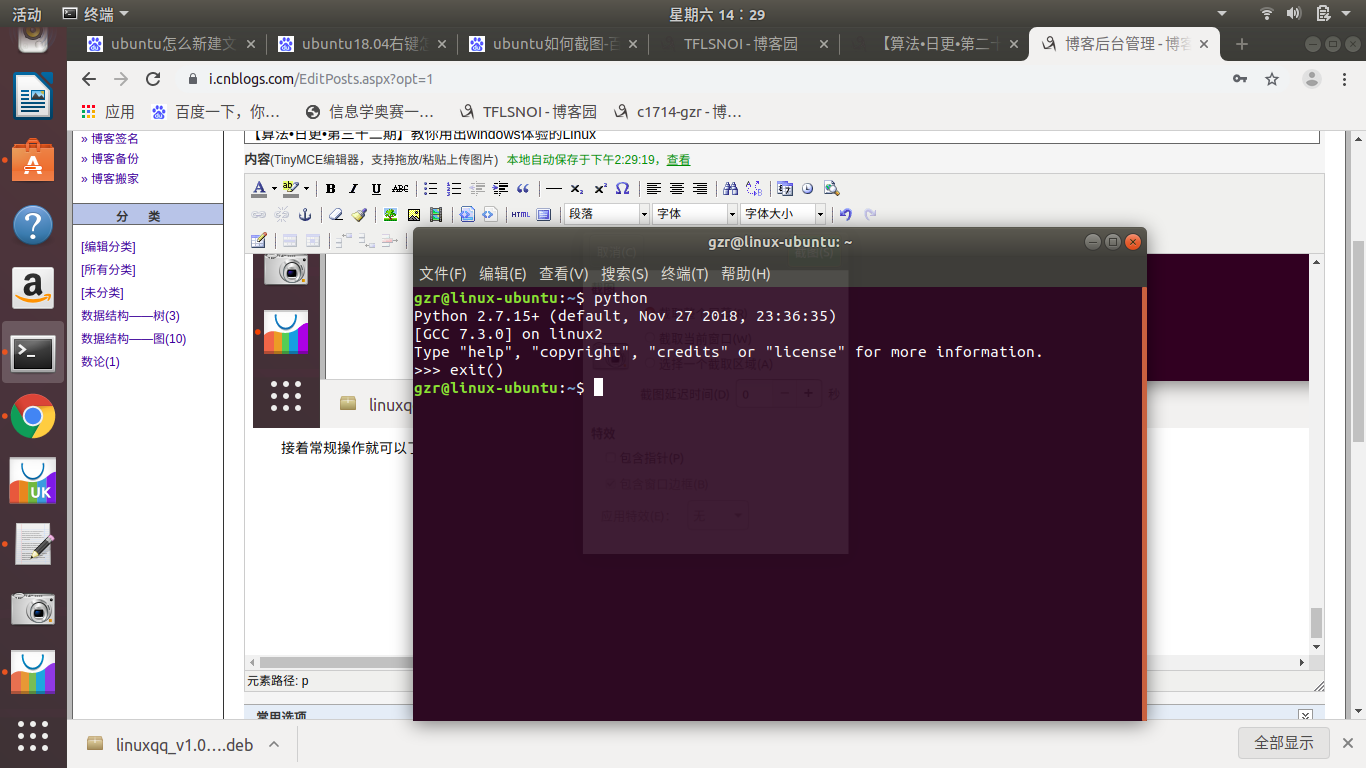Click browser address bar URL

click(321, 79)
